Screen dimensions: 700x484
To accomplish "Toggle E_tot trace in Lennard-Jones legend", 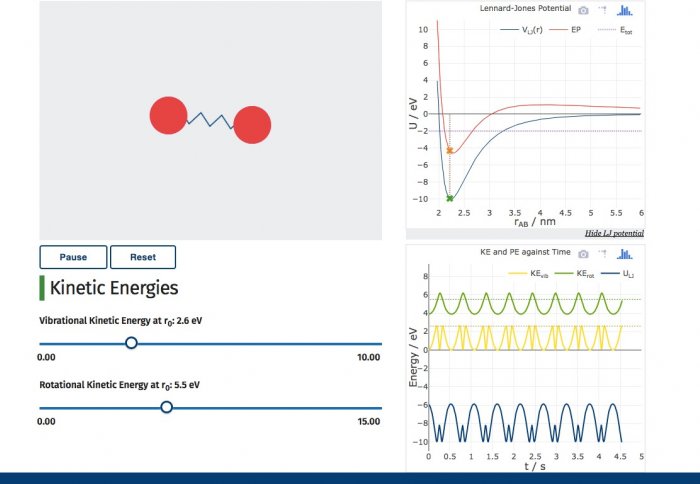I will coord(615,31).
